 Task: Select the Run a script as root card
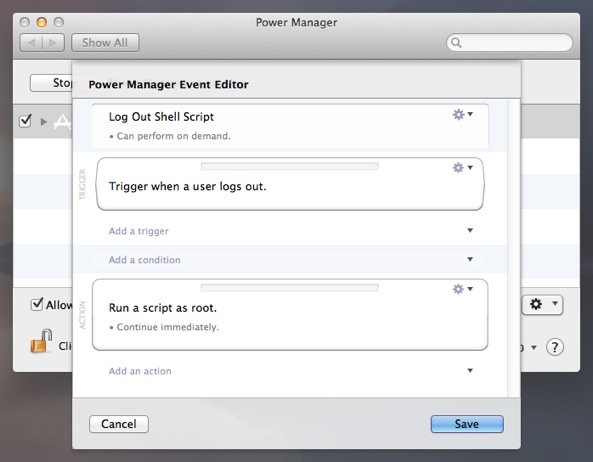pos(290,315)
